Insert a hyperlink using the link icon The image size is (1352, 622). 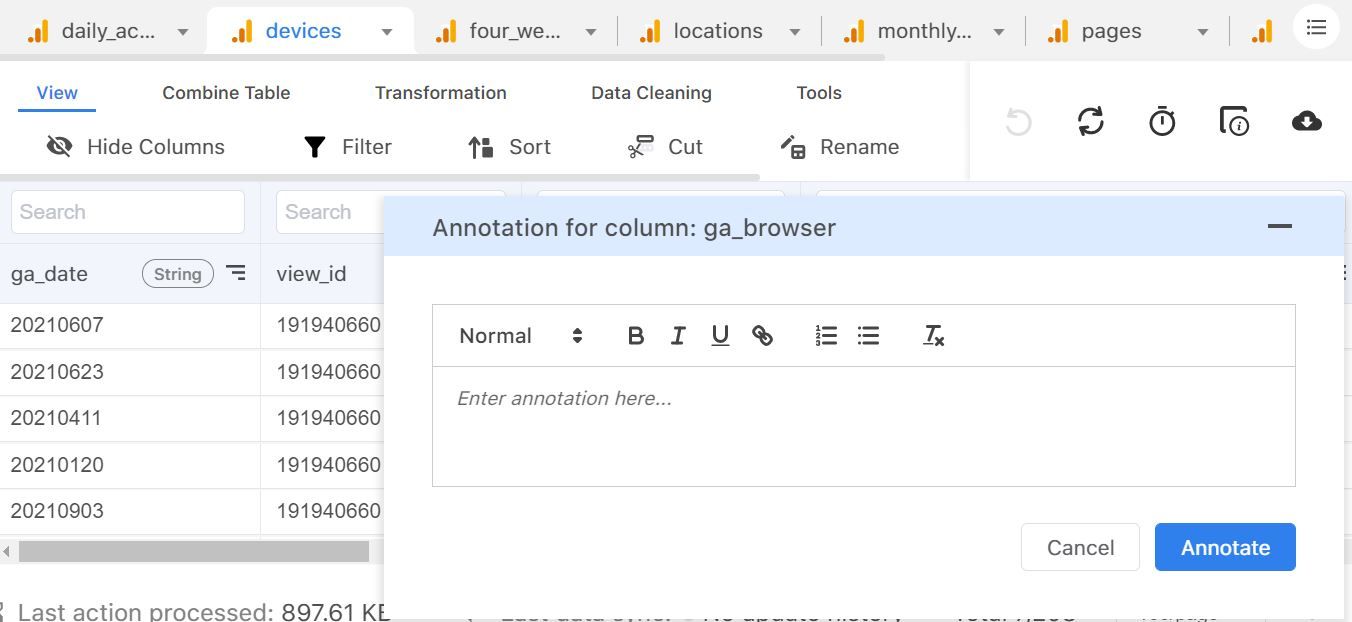(x=763, y=335)
